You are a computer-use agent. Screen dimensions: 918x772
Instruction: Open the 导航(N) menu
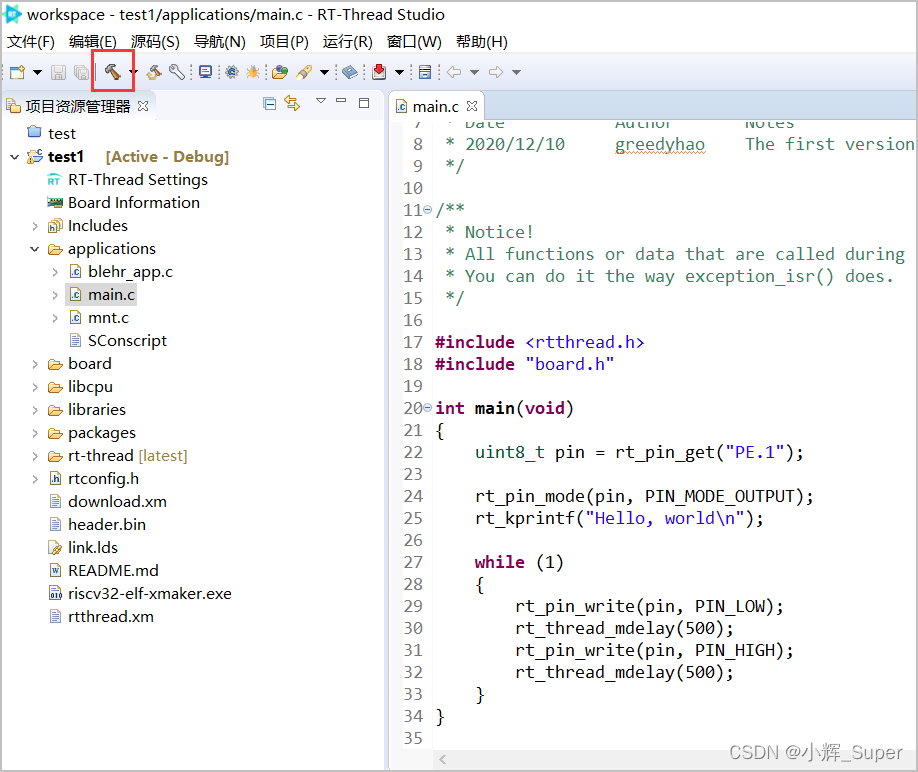[x=220, y=42]
